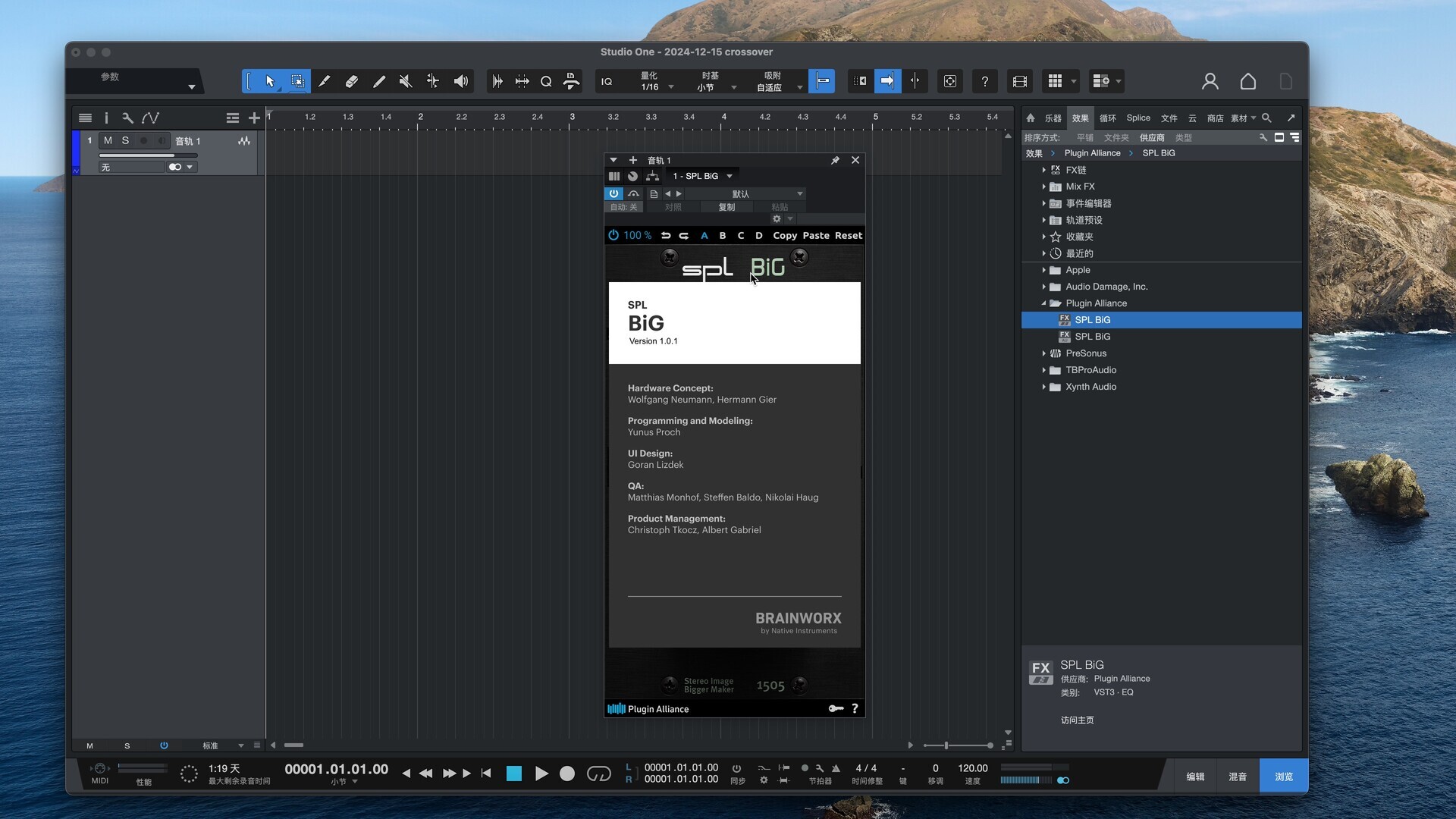The width and height of the screenshot is (1456, 819).
Task: Select the Range tool
Action: click(x=298, y=81)
